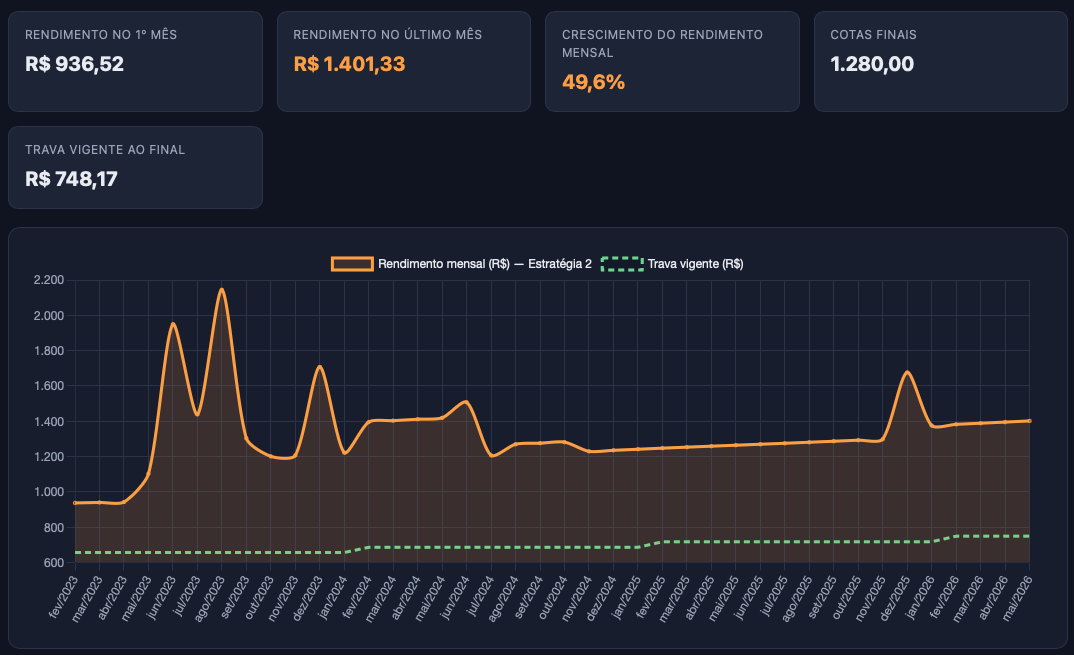The width and height of the screenshot is (1074, 655).
Task: Select the 'Trava vigente ao final' title
Action: (x=105, y=149)
